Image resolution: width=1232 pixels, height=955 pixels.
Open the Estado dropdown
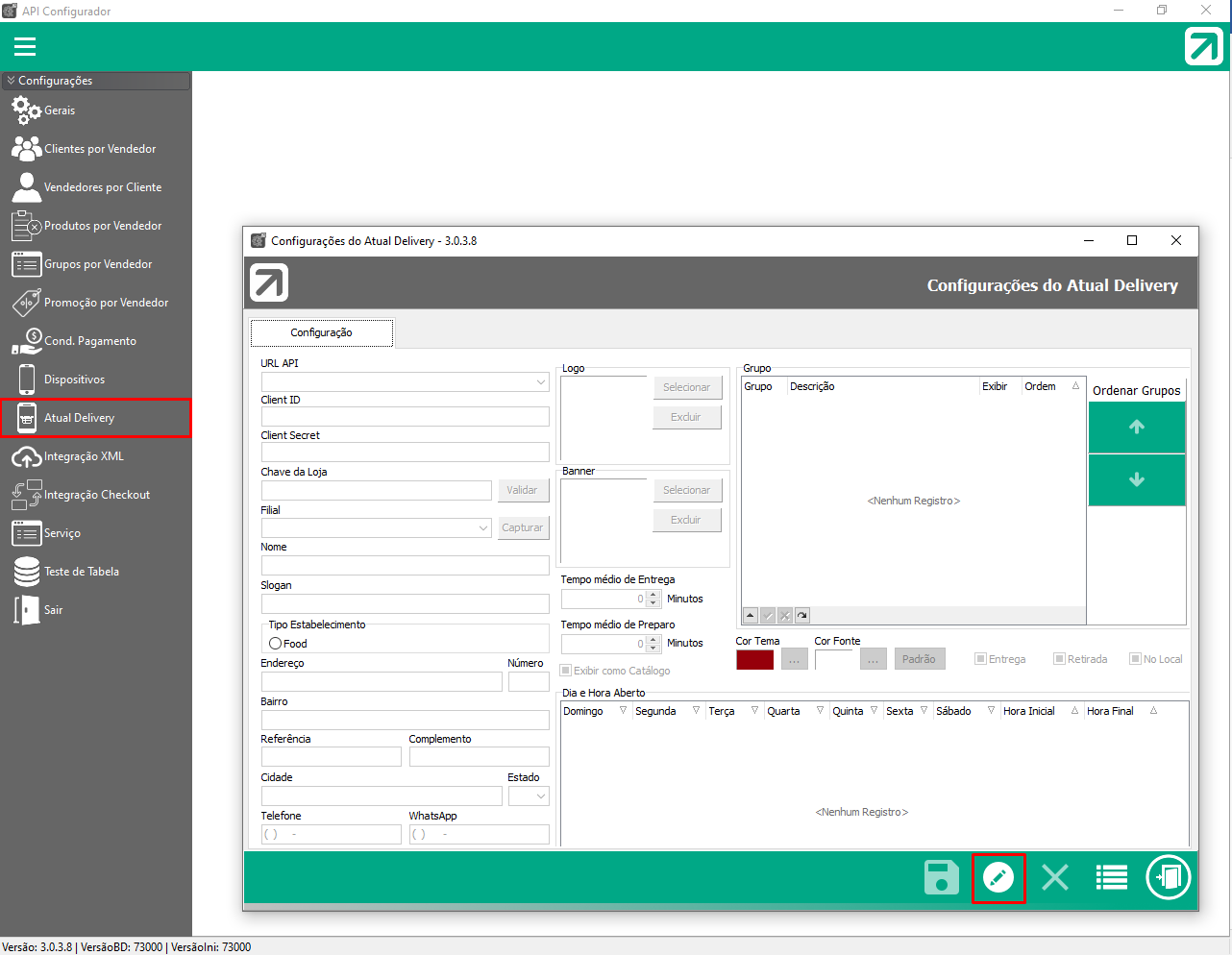click(x=541, y=796)
